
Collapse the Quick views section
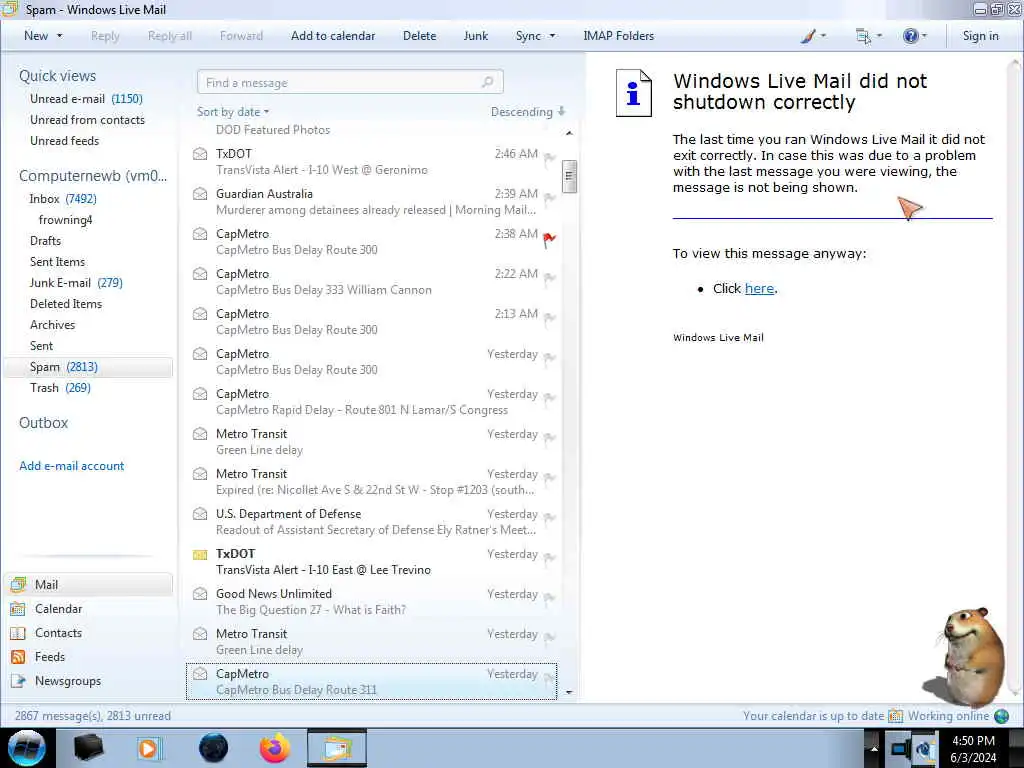(57, 76)
